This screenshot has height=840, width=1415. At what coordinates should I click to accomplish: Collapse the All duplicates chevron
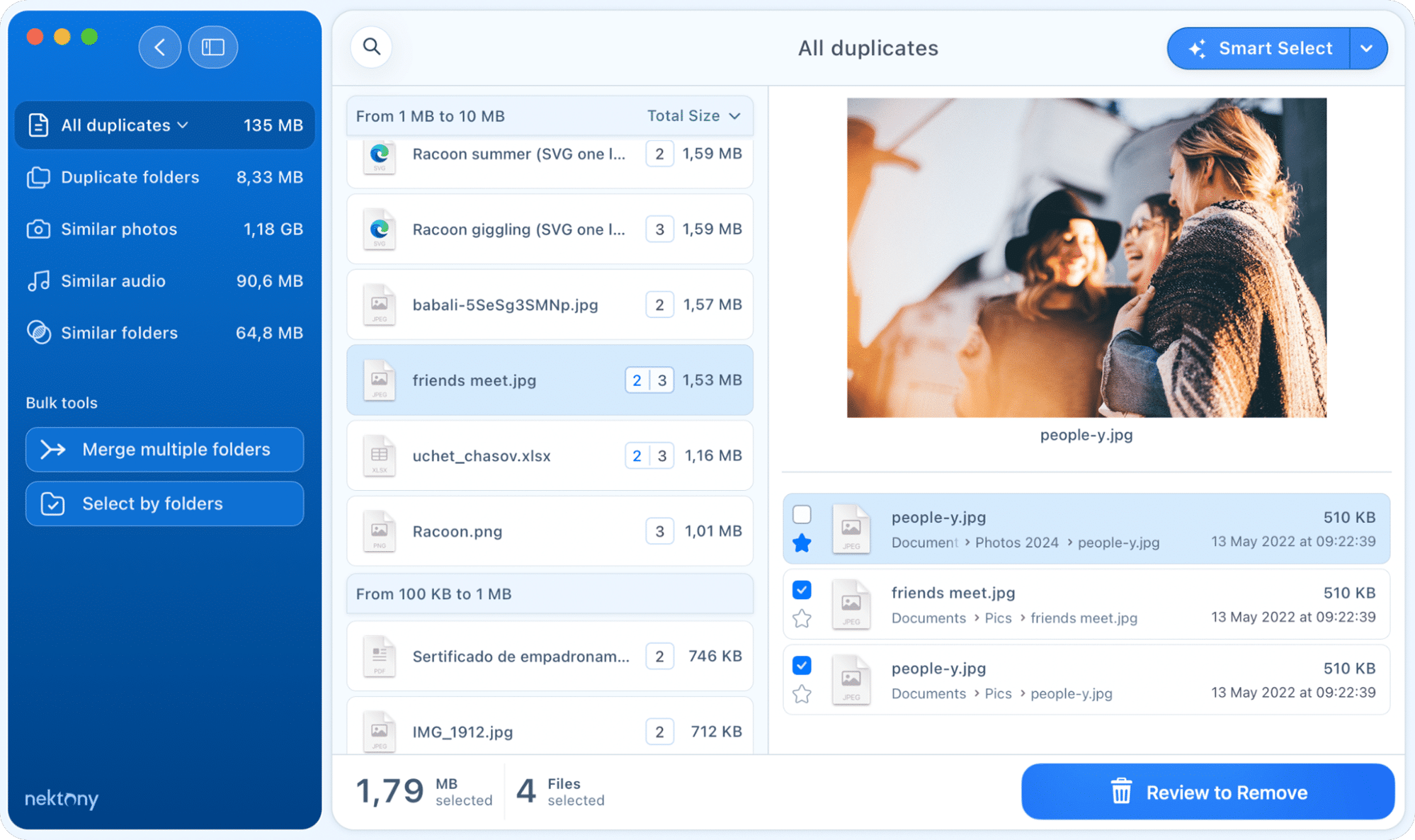(183, 125)
